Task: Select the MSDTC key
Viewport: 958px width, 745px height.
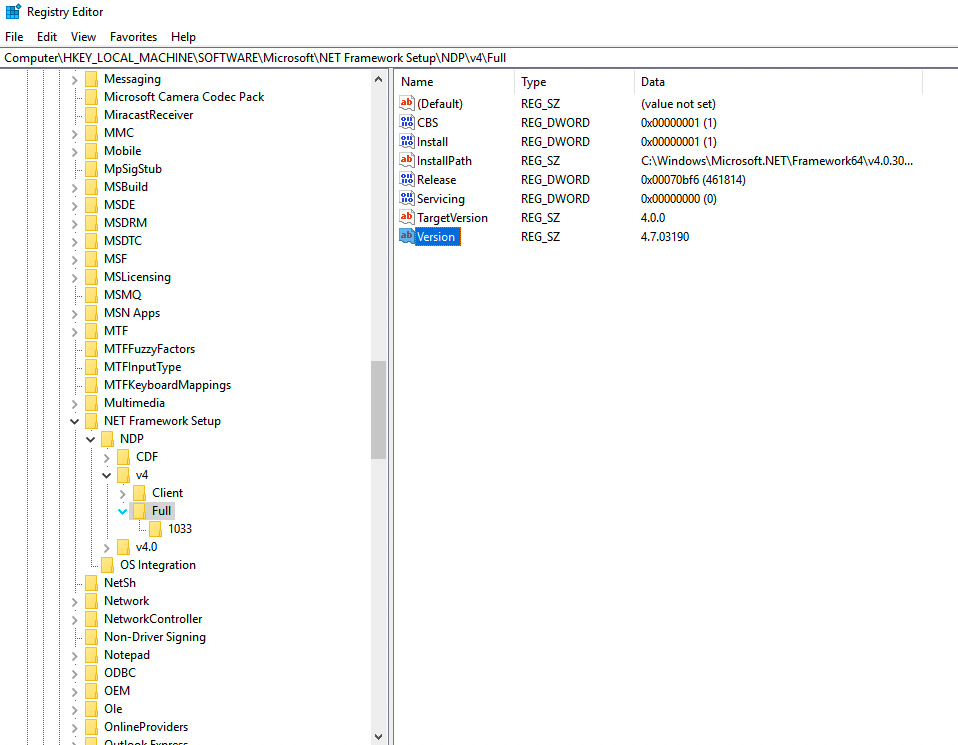Action: 123,241
